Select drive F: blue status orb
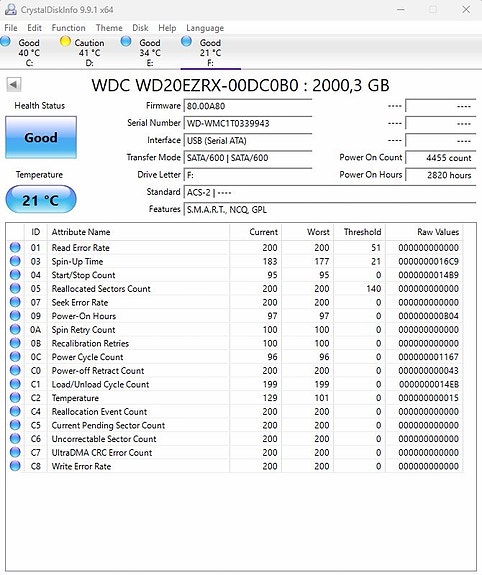 186,41
